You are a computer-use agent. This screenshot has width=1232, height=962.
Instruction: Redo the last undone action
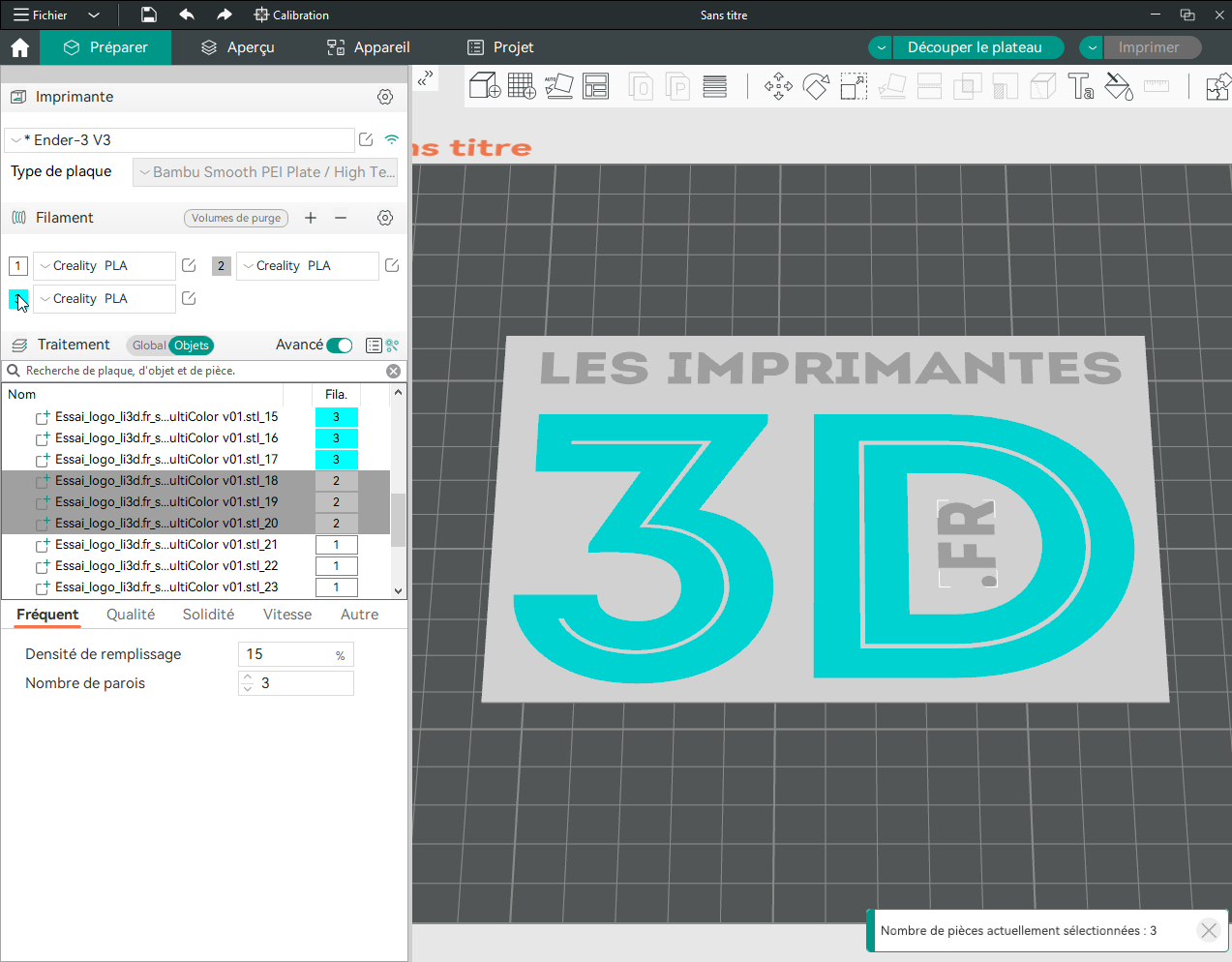(x=225, y=15)
